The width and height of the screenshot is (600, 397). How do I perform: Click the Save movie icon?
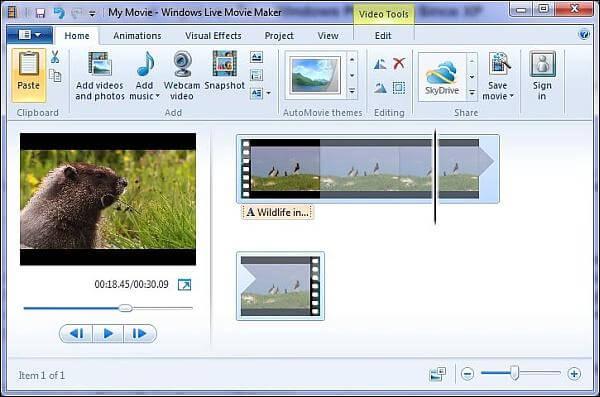point(499,64)
